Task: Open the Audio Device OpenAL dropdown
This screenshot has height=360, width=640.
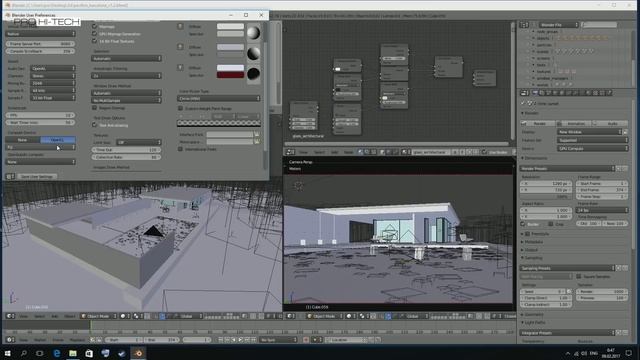Action: (53, 69)
